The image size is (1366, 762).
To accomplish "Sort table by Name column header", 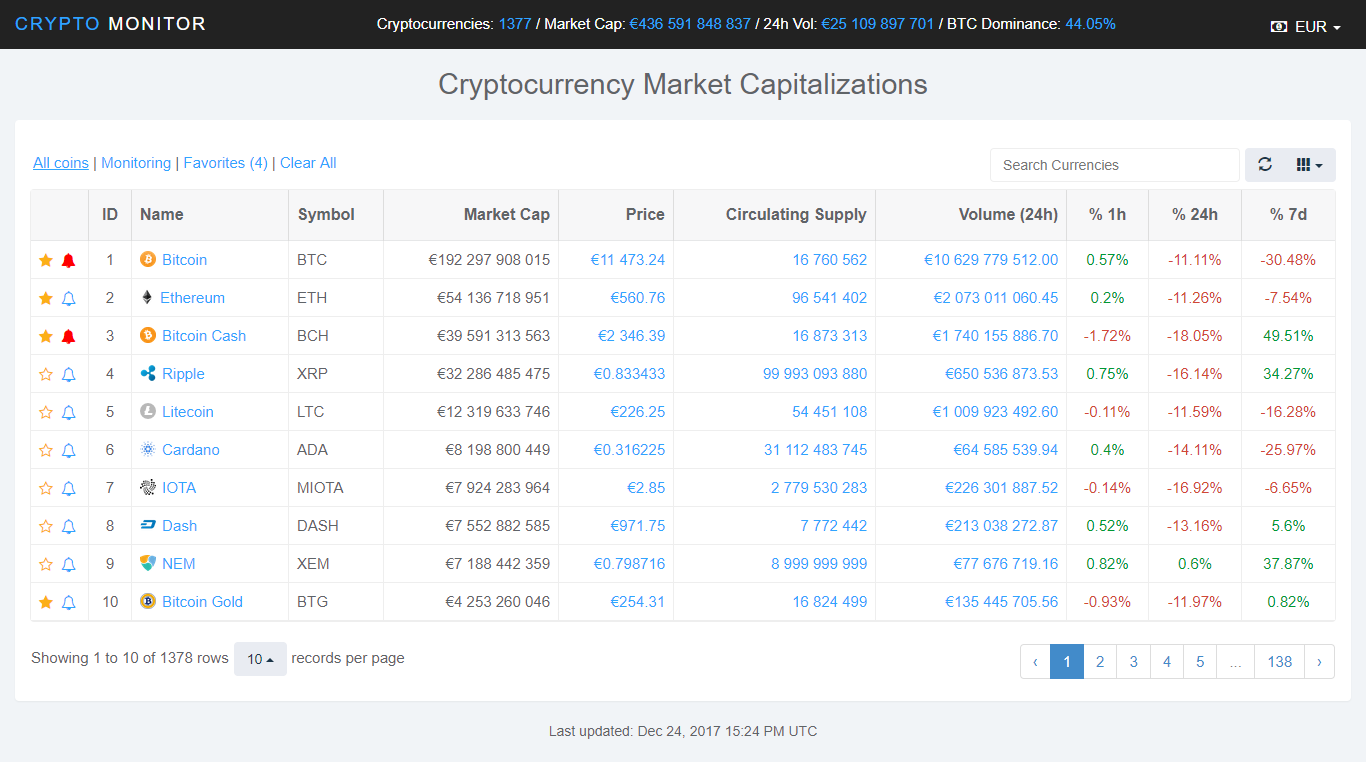I will (211, 215).
